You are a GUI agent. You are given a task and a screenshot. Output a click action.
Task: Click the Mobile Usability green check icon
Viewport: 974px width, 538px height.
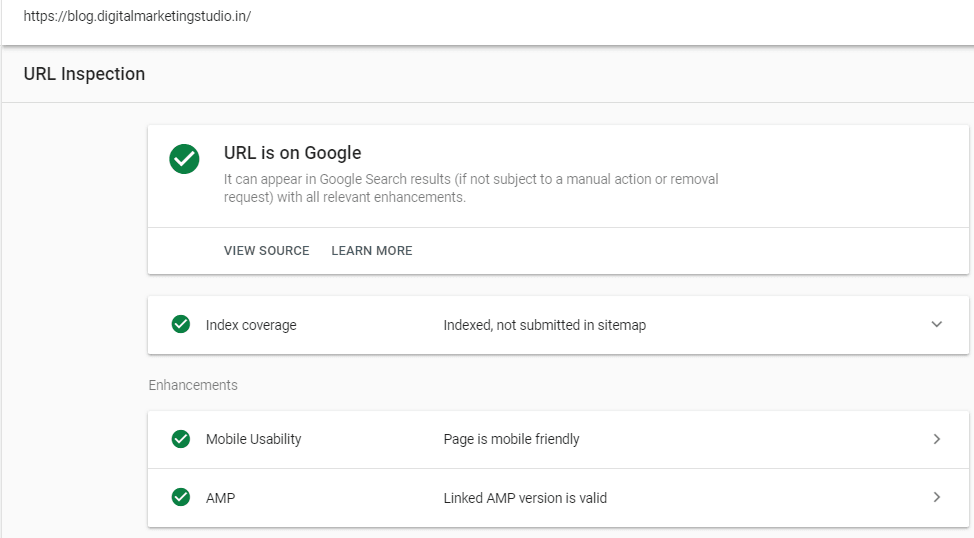(181, 439)
